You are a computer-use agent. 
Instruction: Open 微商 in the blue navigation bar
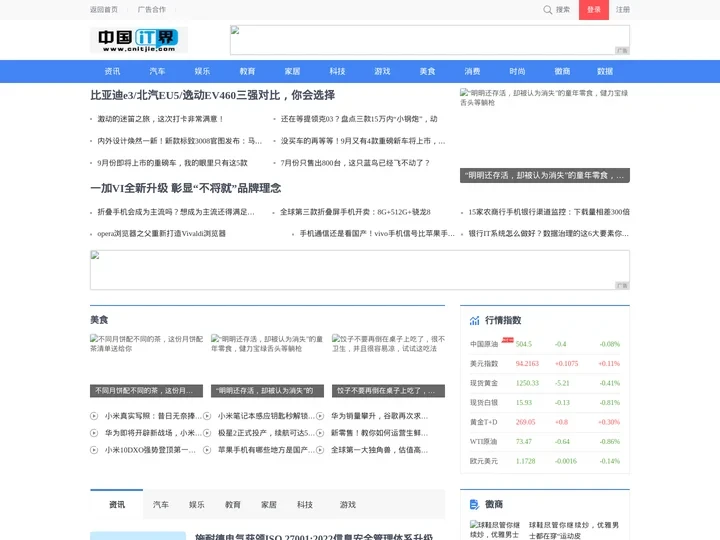tap(562, 71)
